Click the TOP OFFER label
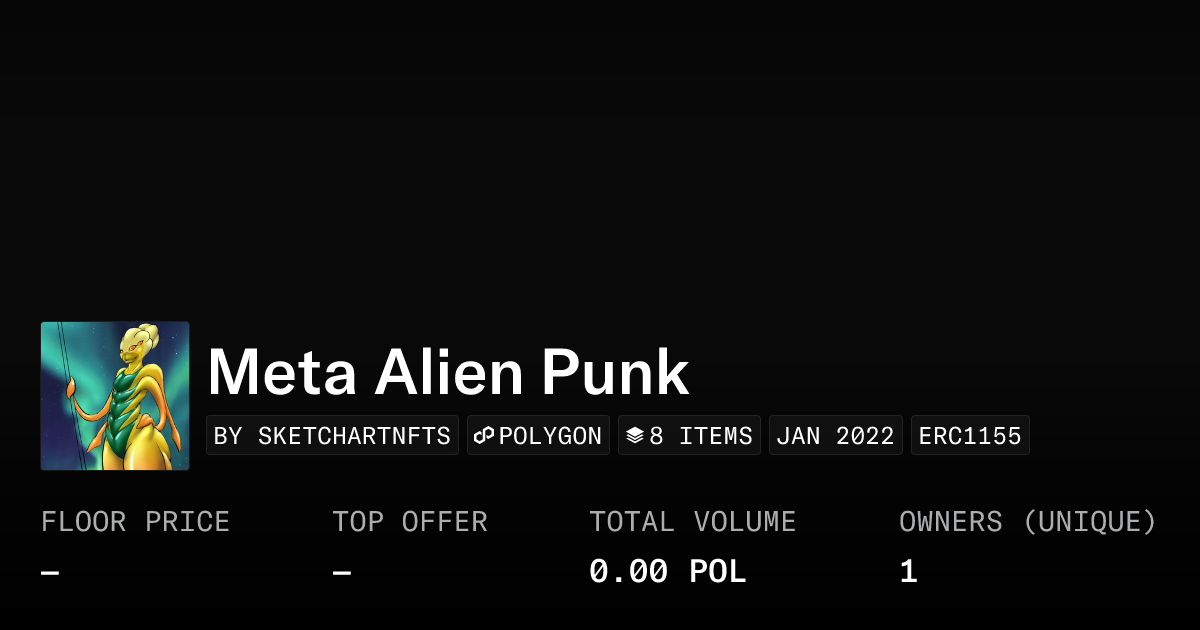Viewport: 1200px width, 630px height. tap(410, 522)
